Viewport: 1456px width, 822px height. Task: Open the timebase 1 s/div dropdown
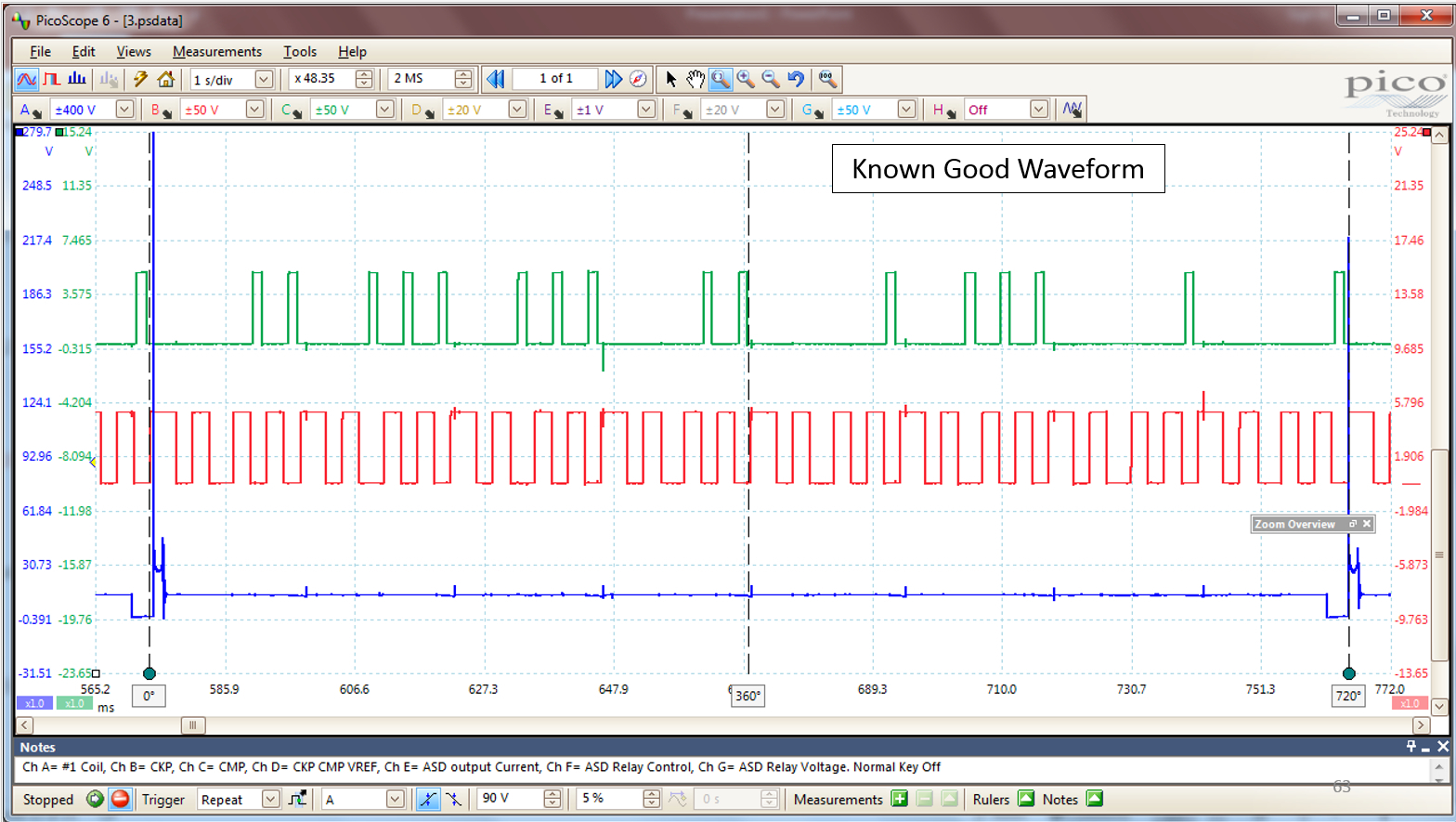[x=264, y=80]
